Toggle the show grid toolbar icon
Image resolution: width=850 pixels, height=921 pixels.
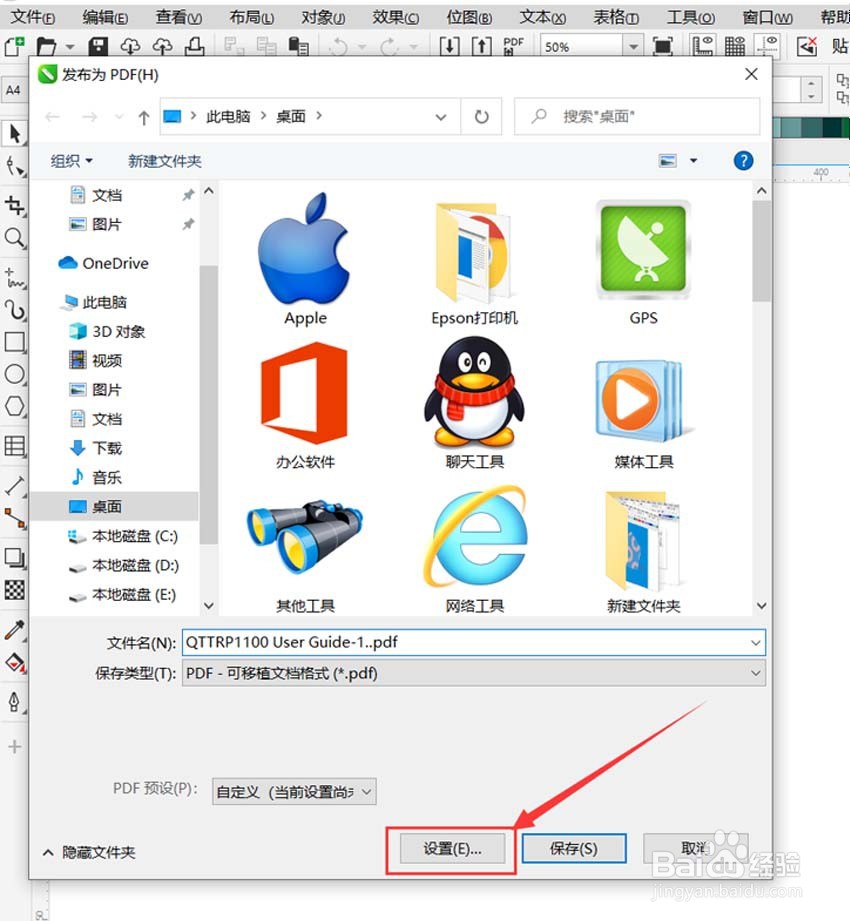click(734, 46)
